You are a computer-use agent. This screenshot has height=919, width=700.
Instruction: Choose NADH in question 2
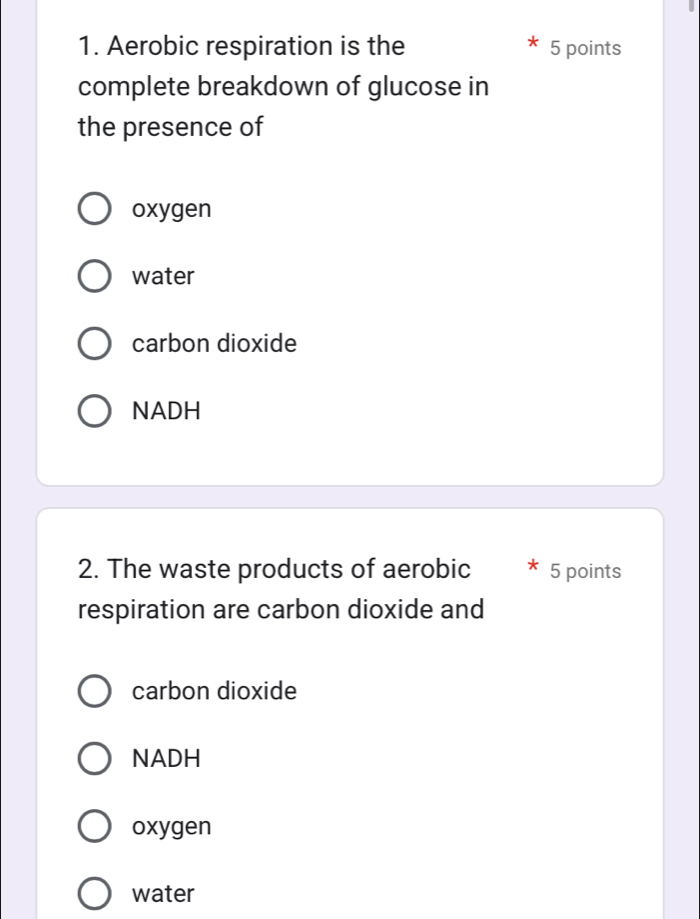(x=94, y=758)
